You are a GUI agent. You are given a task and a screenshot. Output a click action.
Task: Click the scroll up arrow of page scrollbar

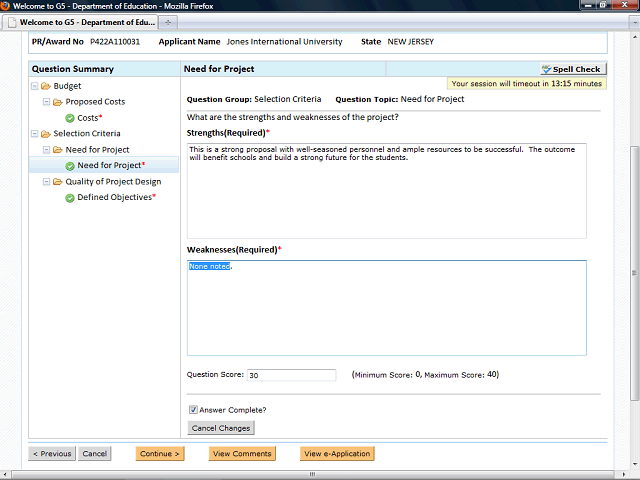point(634,36)
